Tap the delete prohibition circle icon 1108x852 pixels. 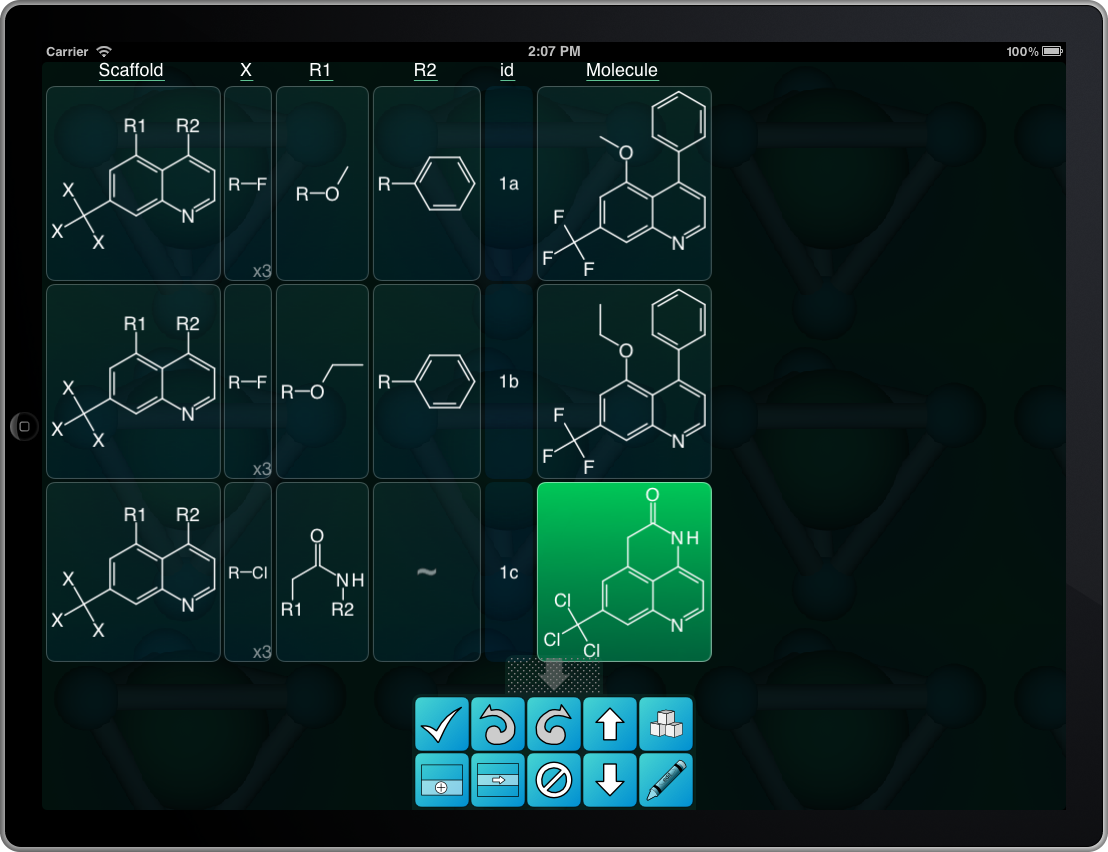[554, 780]
